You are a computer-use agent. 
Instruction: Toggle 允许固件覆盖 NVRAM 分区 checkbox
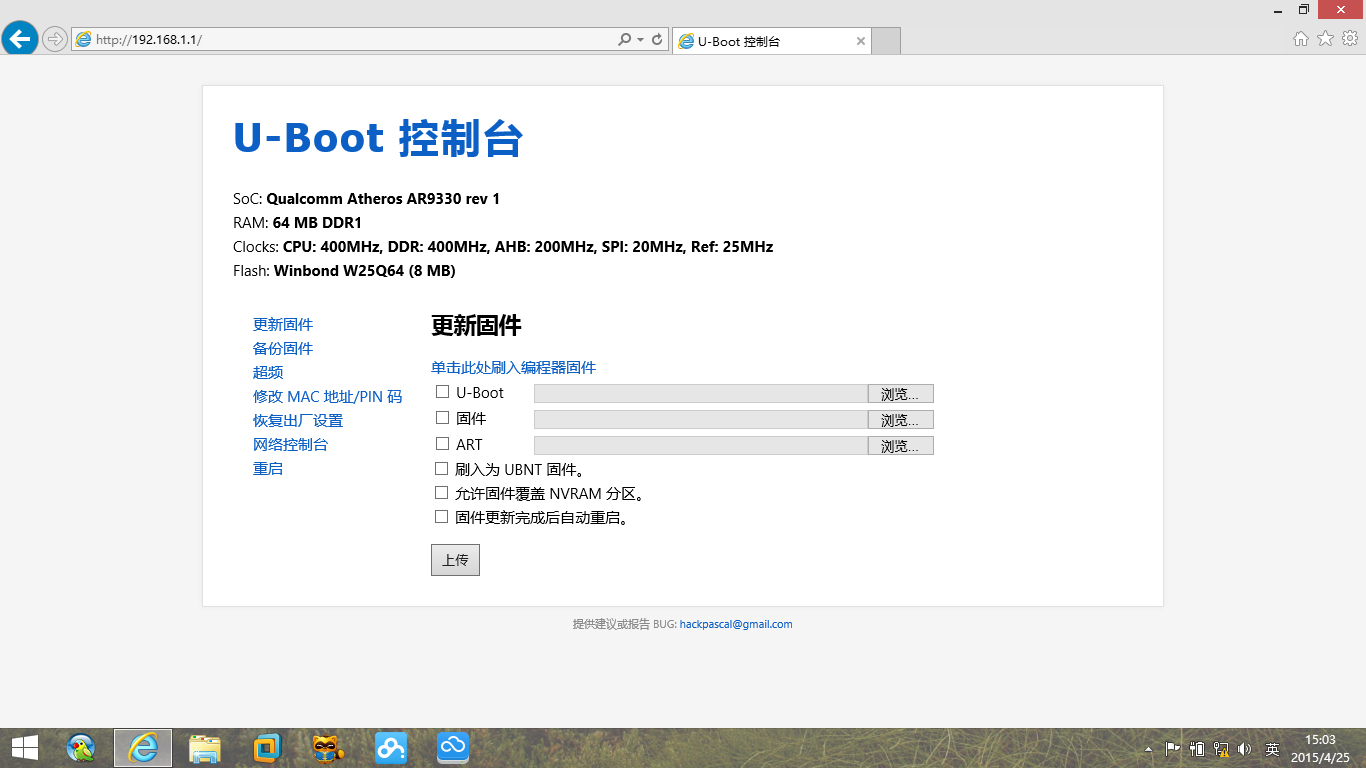(441, 493)
